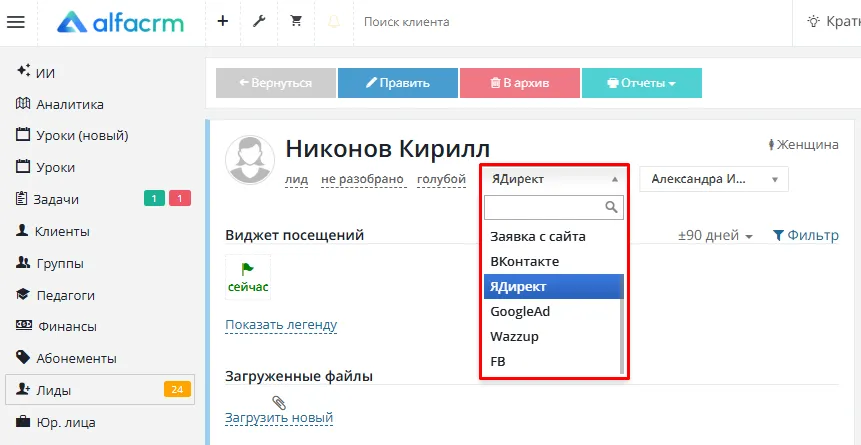Screen dimensions: 861x445
Task: Go to Уроки section
Action: coord(55,168)
